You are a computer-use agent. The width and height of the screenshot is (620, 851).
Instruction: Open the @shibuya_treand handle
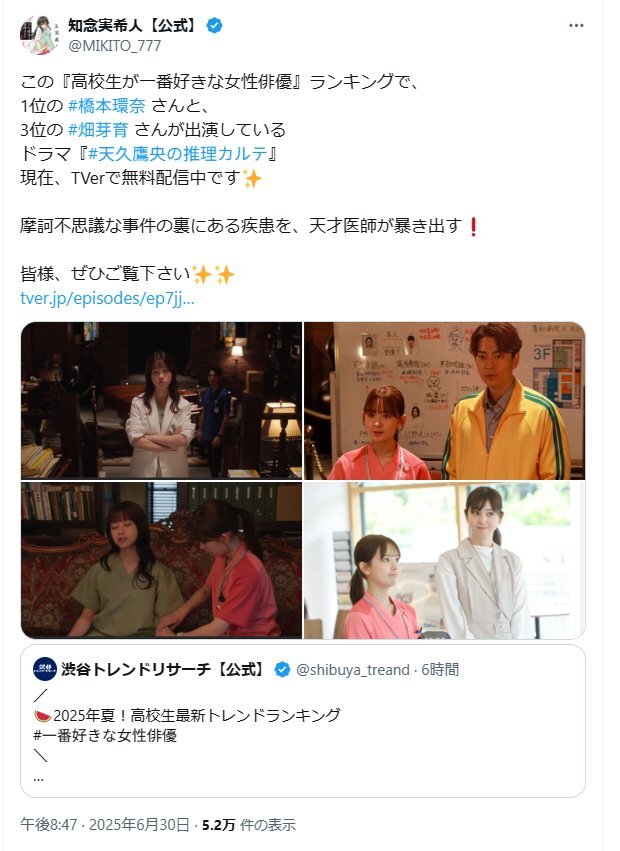coord(353,670)
